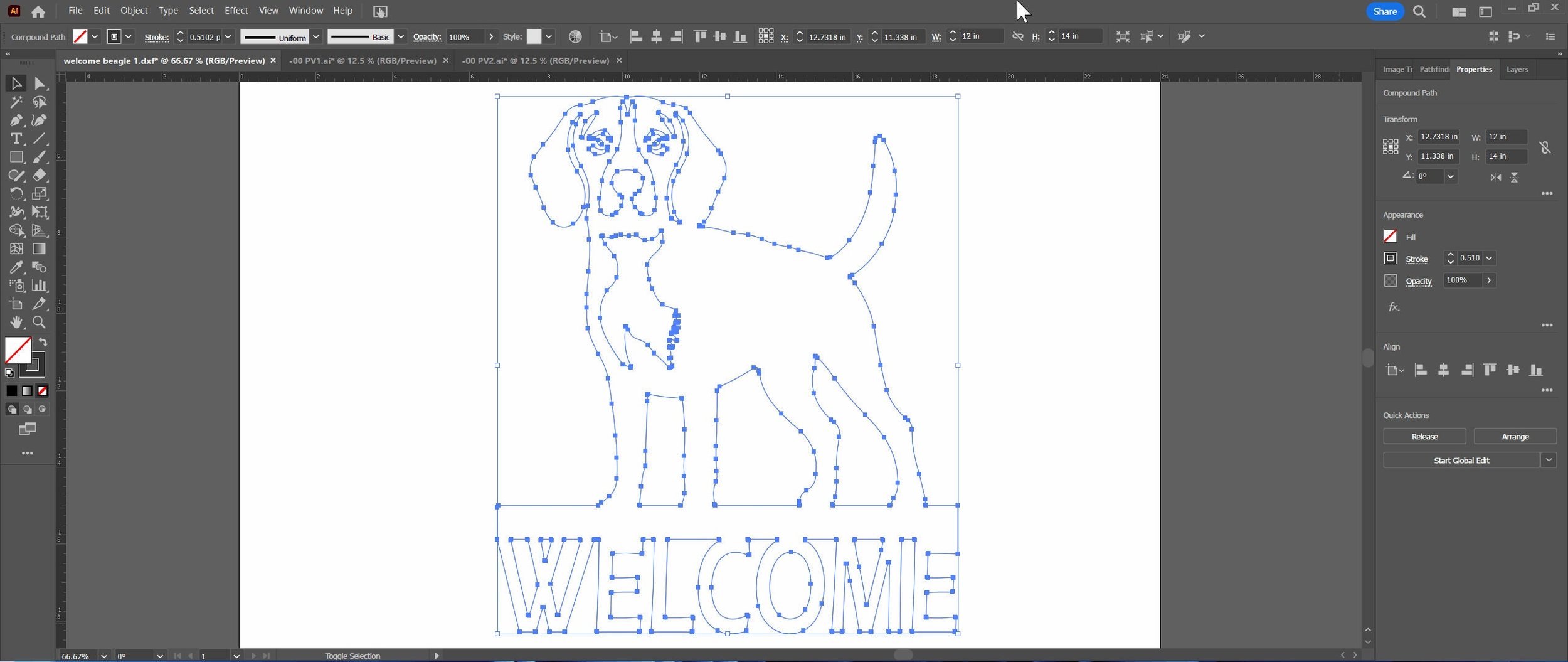The image size is (1568, 662).
Task: Select the Magic Wand tool
Action: coord(16,102)
